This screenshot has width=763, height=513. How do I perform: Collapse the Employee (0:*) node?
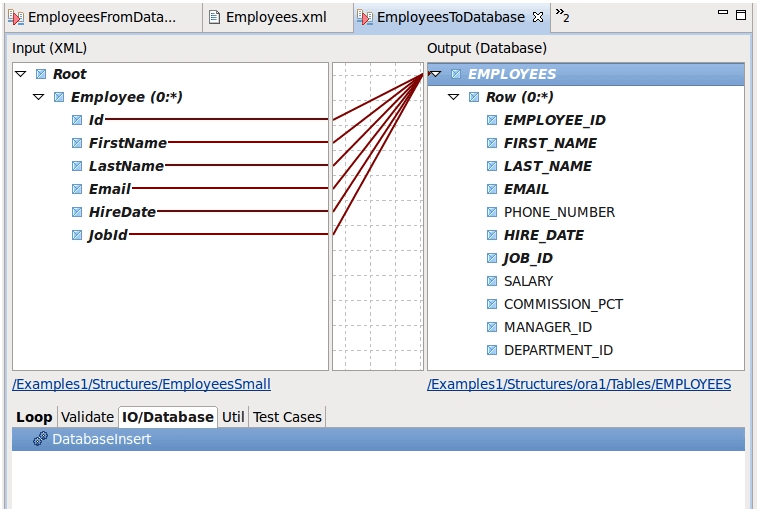39,97
